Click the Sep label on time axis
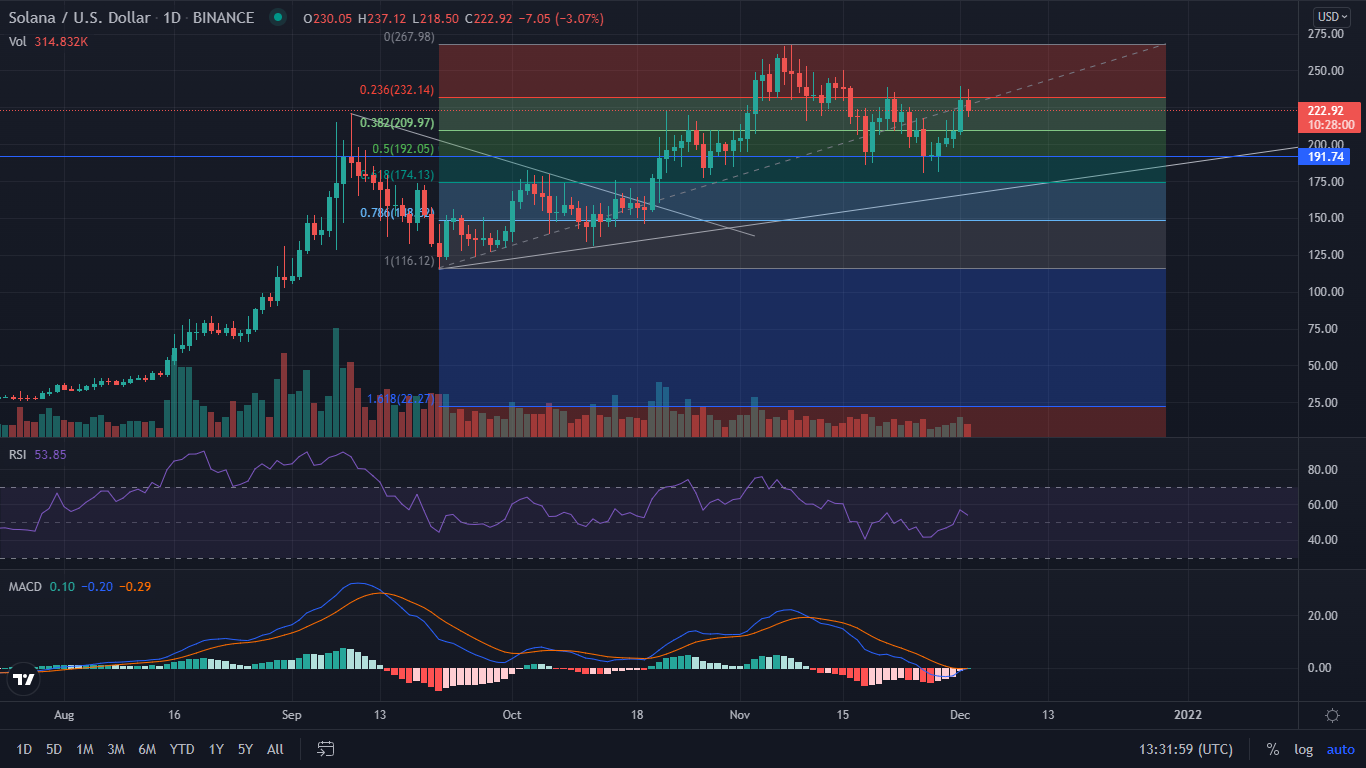1366x768 pixels. coord(292,715)
